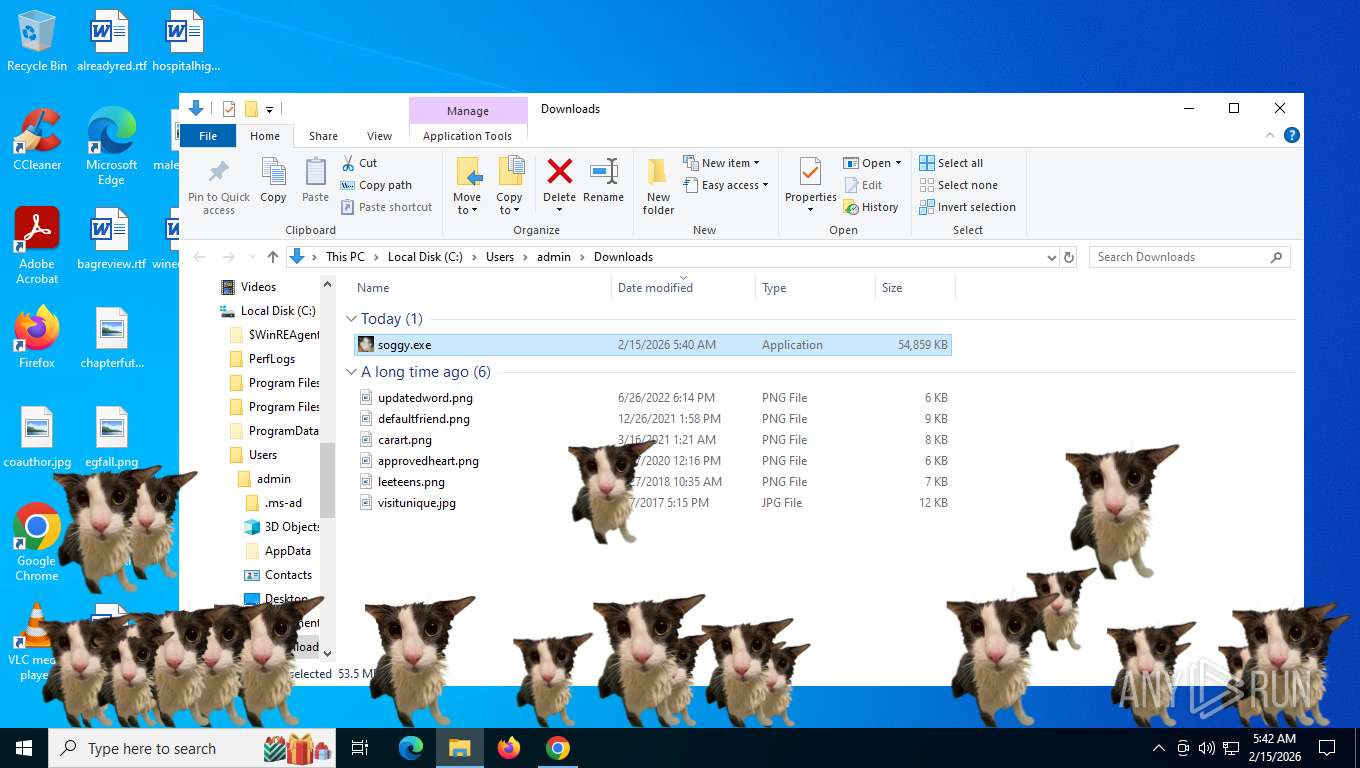Click Users in address breadcrumb
Image resolution: width=1360 pixels, height=768 pixels.
tap(500, 257)
